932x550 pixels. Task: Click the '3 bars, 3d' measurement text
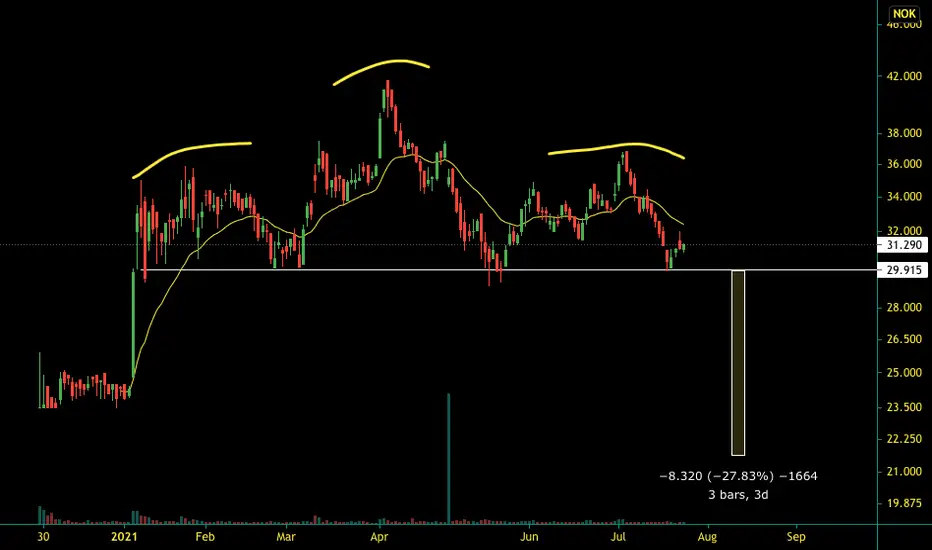coord(738,495)
